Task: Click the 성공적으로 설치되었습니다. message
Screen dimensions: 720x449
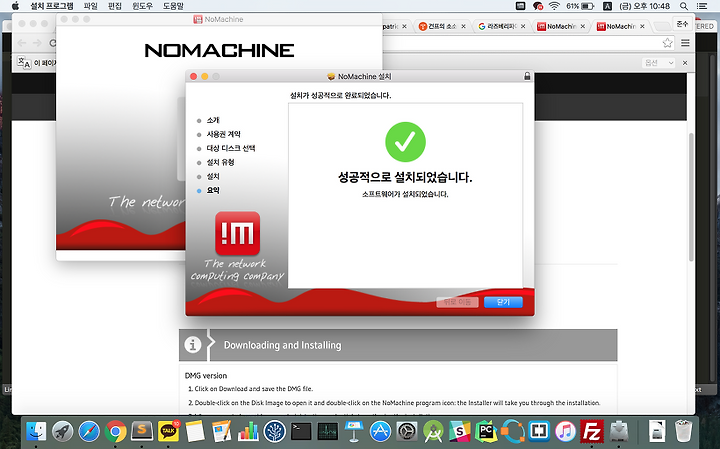Action: 405,177
